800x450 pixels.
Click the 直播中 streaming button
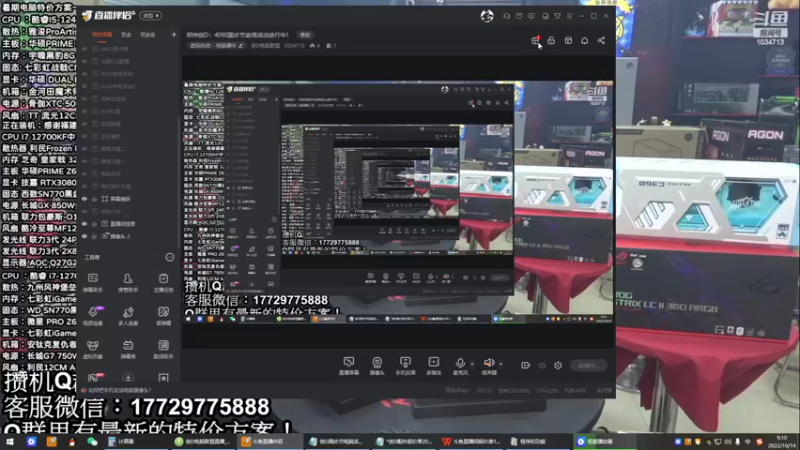pyautogui.click(x=589, y=365)
